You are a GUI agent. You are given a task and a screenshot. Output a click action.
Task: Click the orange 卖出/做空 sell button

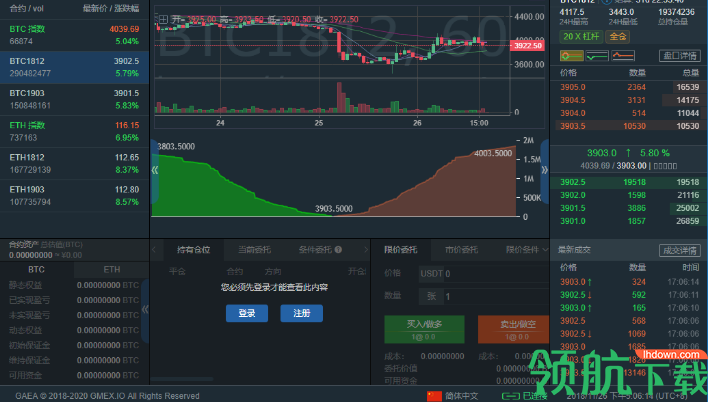[x=515, y=329]
